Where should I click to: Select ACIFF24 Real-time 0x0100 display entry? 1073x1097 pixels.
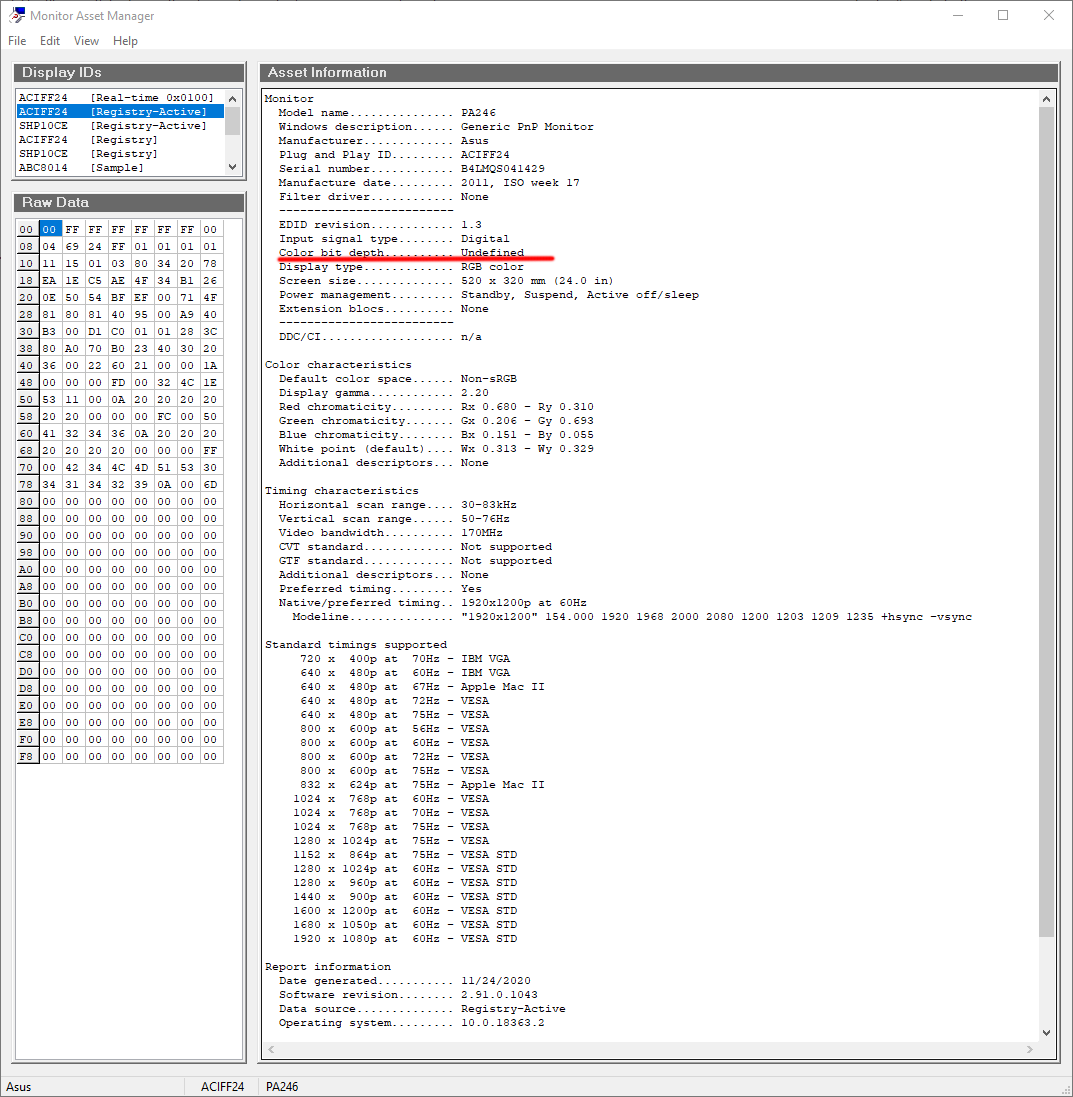[116, 98]
